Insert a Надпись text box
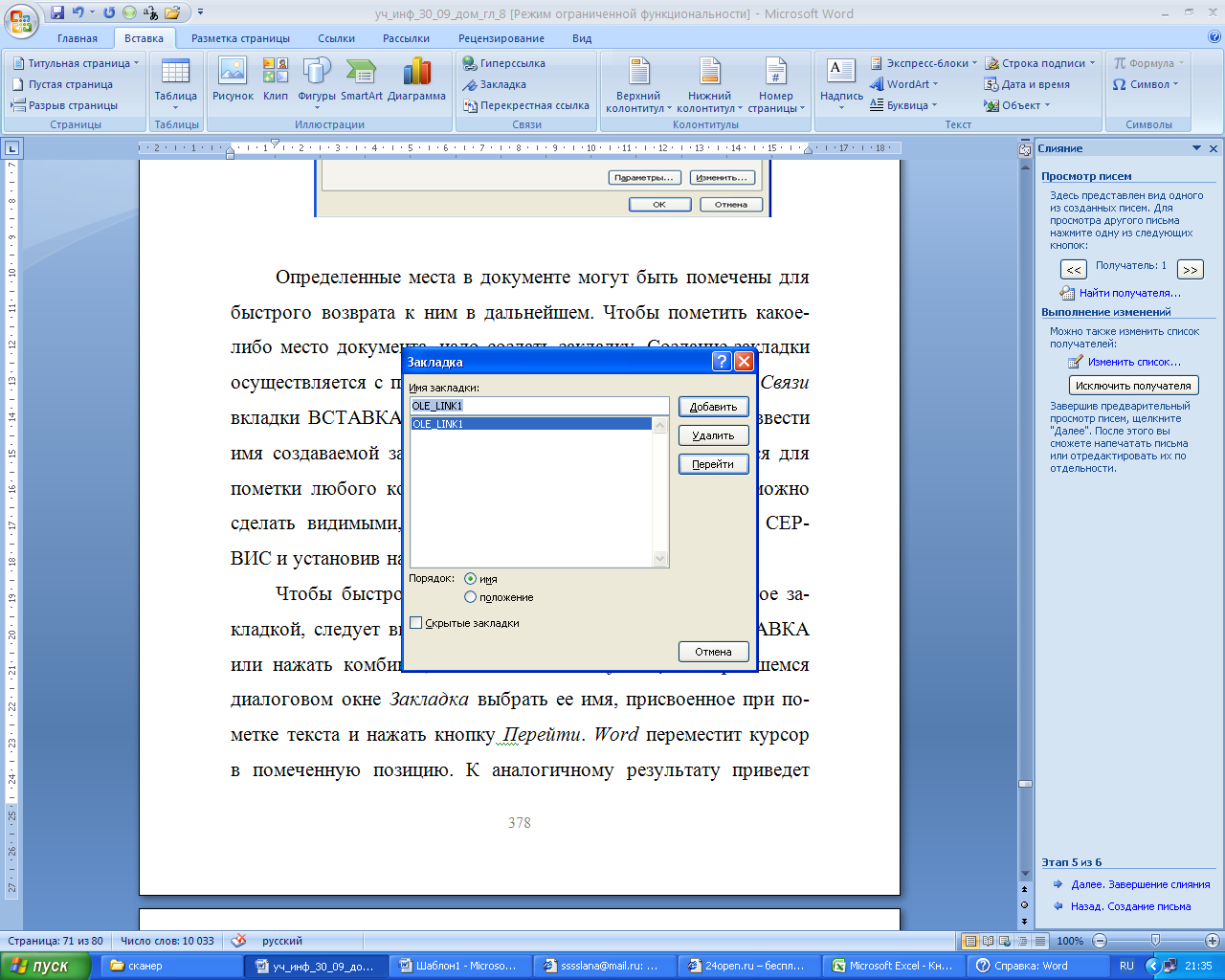 point(841,84)
